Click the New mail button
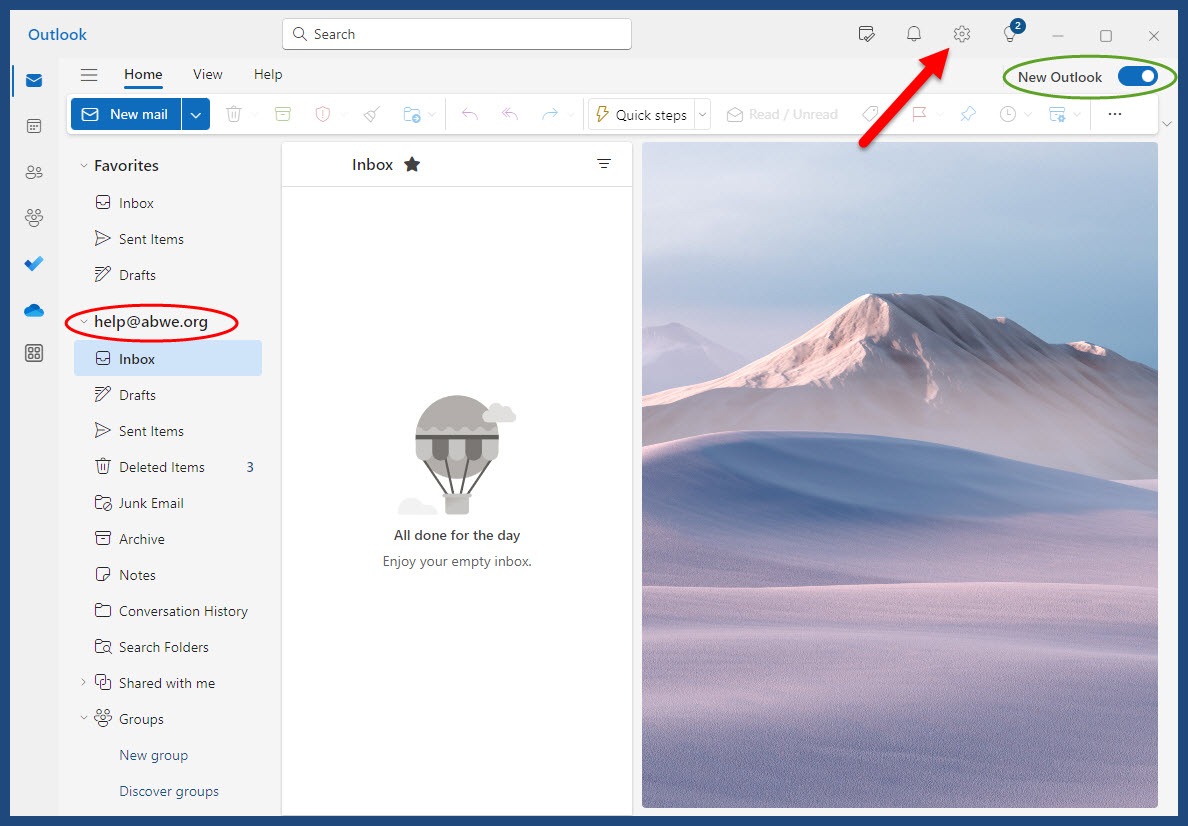This screenshot has height=826, width=1188. point(126,114)
